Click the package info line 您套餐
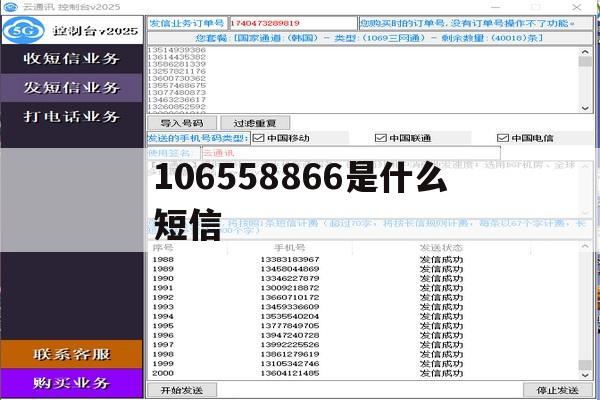Viewport: 600px width, 400px height. coord(370,38)
